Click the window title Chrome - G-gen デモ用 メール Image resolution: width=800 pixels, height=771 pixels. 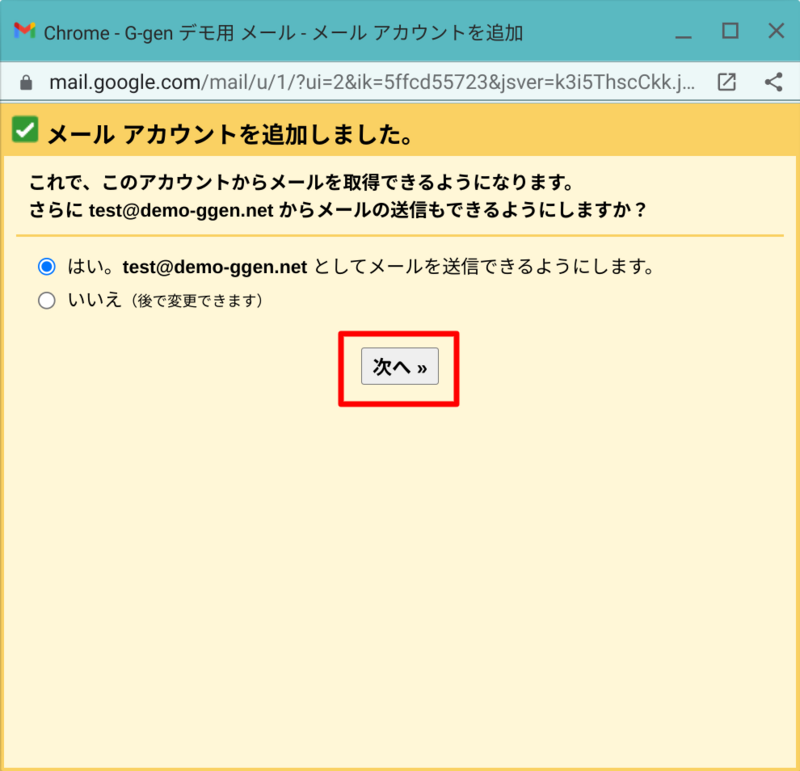[x=283, y=33]
